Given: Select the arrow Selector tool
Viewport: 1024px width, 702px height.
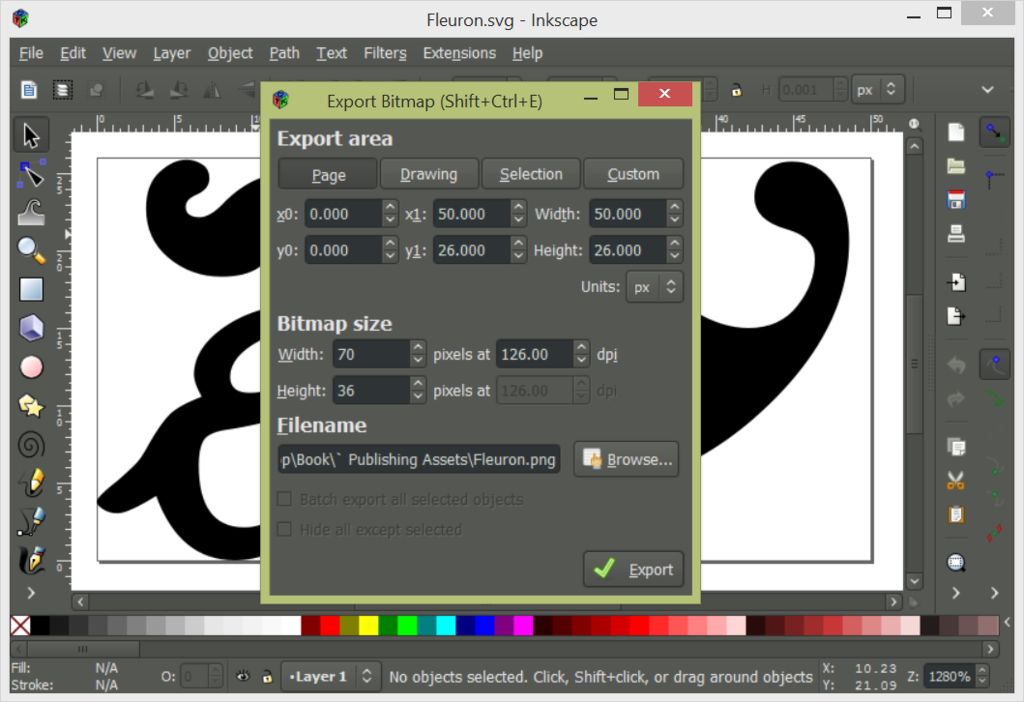Looking at the screenshot, I should point(31,135).
